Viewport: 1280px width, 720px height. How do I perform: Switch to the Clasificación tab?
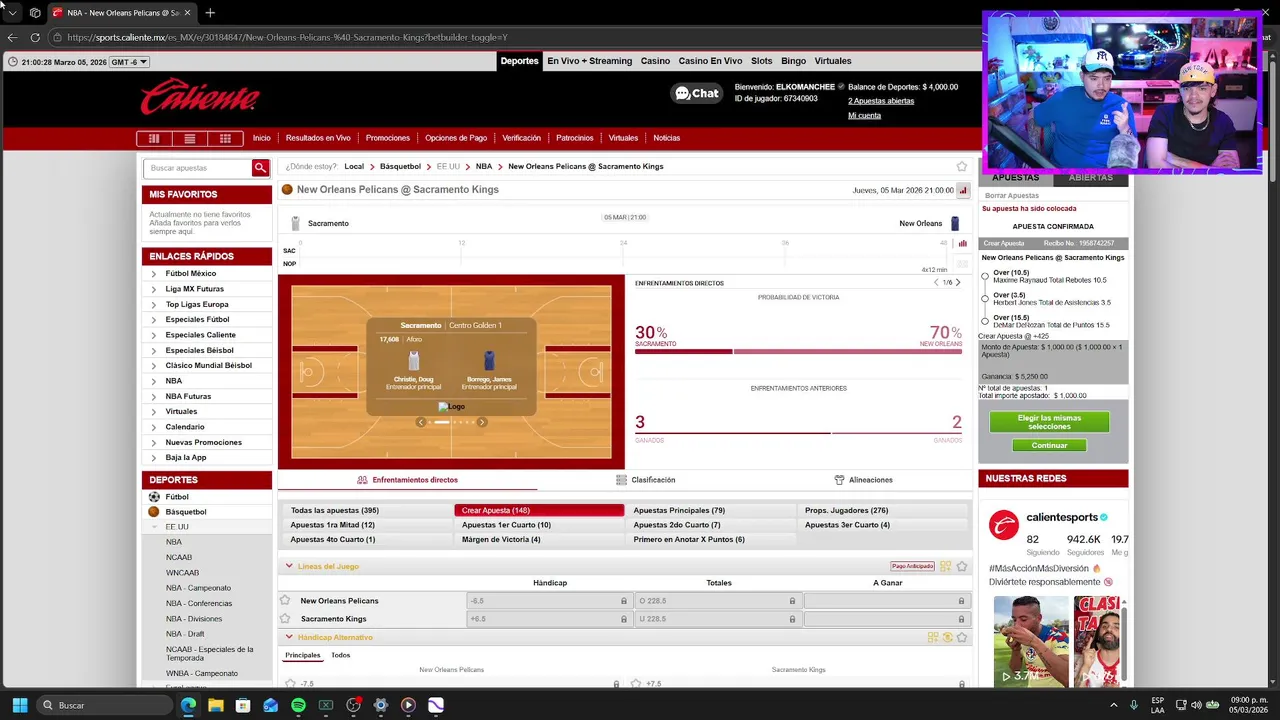(x=645, y=480)
